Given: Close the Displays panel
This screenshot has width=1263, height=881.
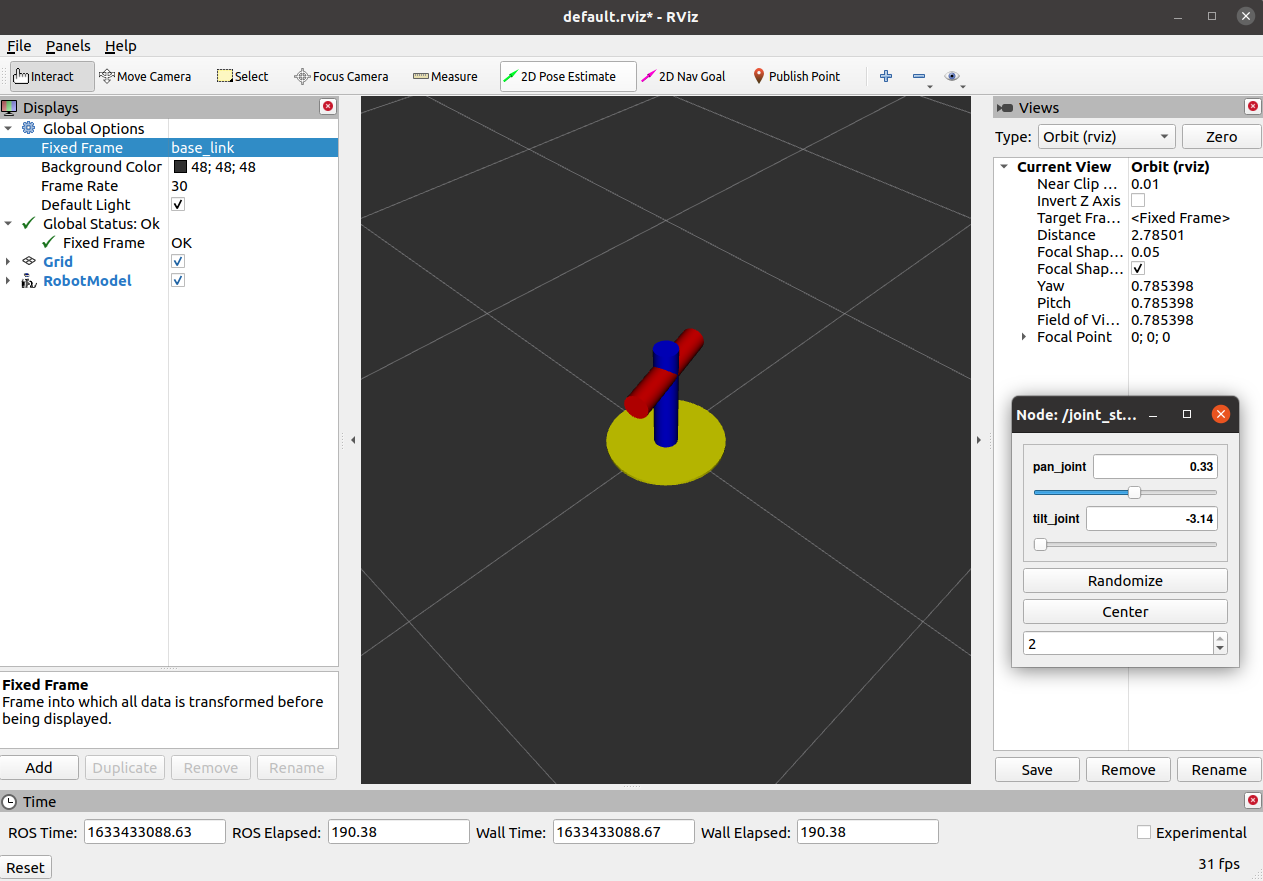Looking at the screenshot, I should (x=328, y=107).
